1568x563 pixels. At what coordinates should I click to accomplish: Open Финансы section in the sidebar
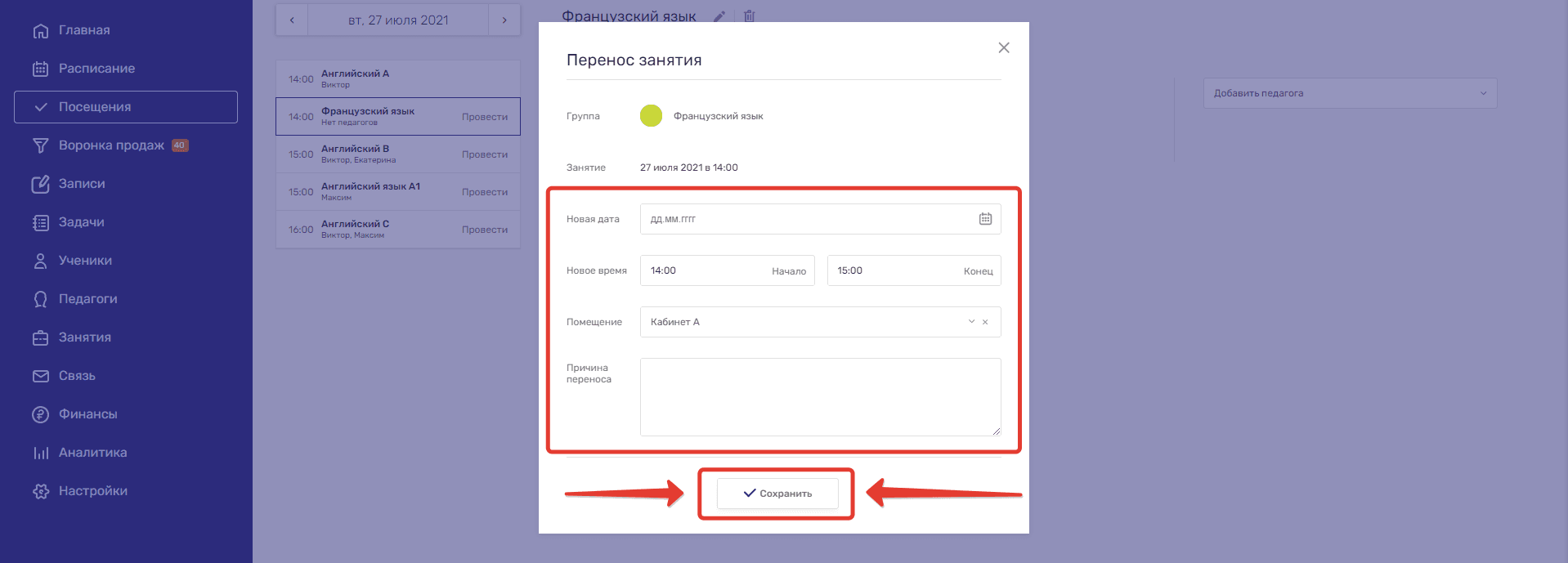tap(87, 414)
